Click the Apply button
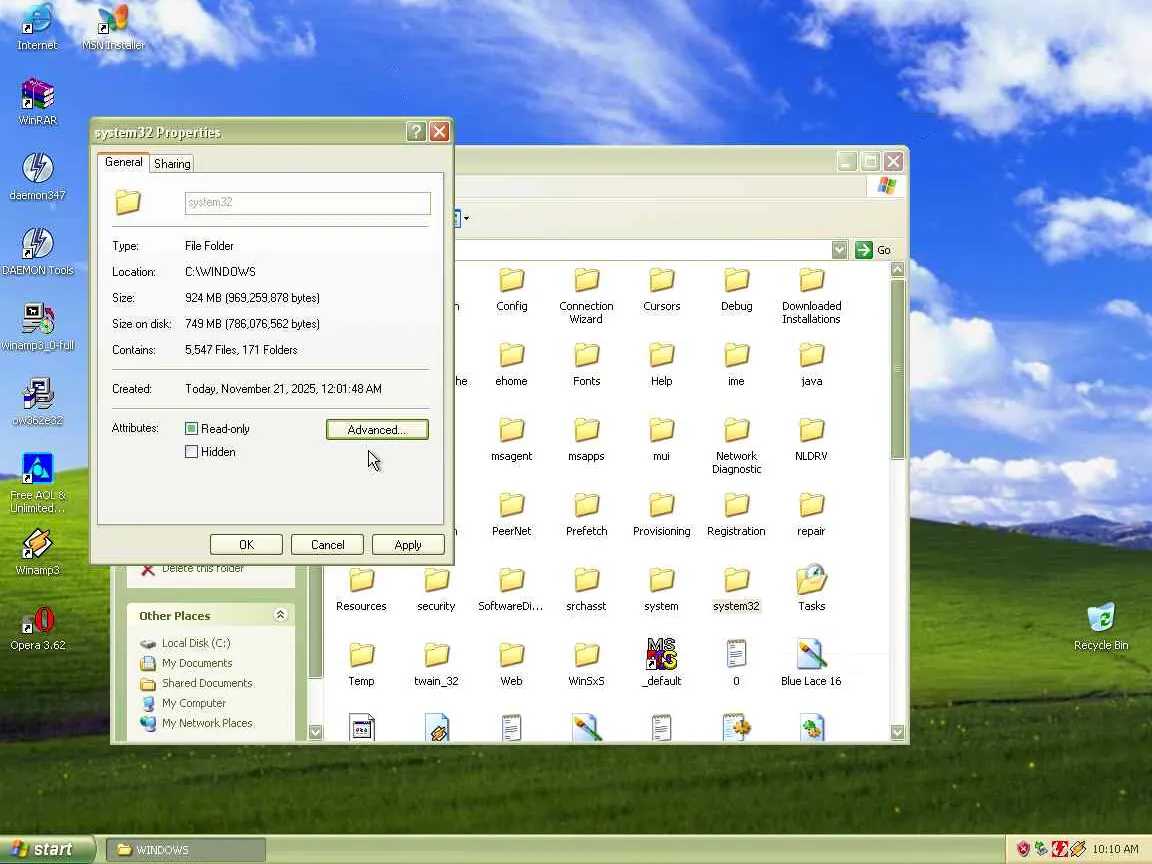Viewport: 1152px width, 864px height. 408,544
